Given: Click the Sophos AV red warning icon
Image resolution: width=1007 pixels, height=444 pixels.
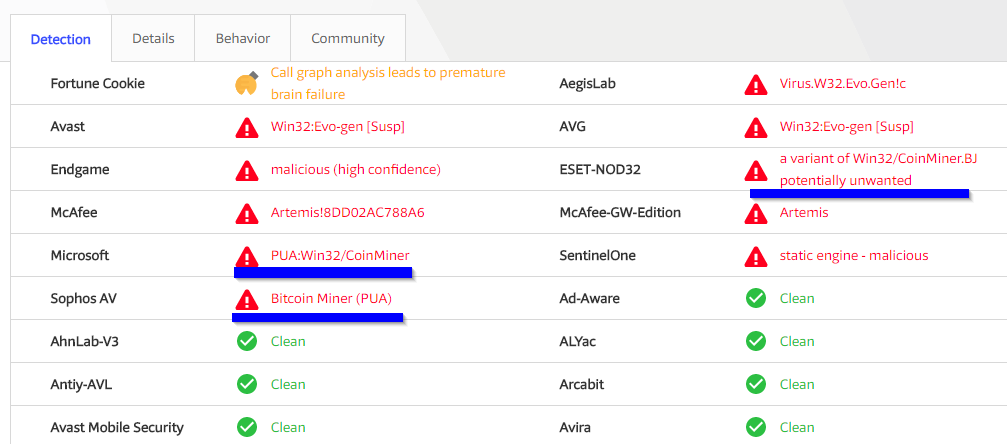Looking at the screenshot, I should [x=247, y=299].
